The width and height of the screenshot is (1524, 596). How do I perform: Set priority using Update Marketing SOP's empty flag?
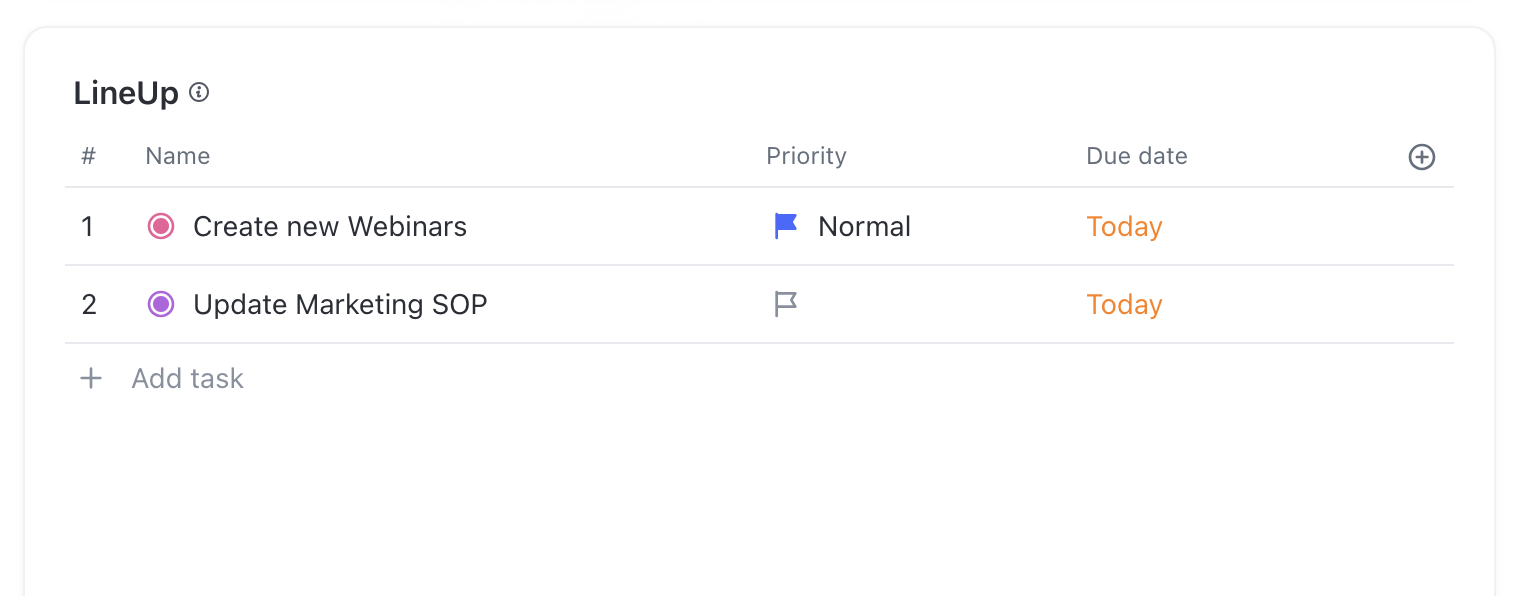point(786,304)
